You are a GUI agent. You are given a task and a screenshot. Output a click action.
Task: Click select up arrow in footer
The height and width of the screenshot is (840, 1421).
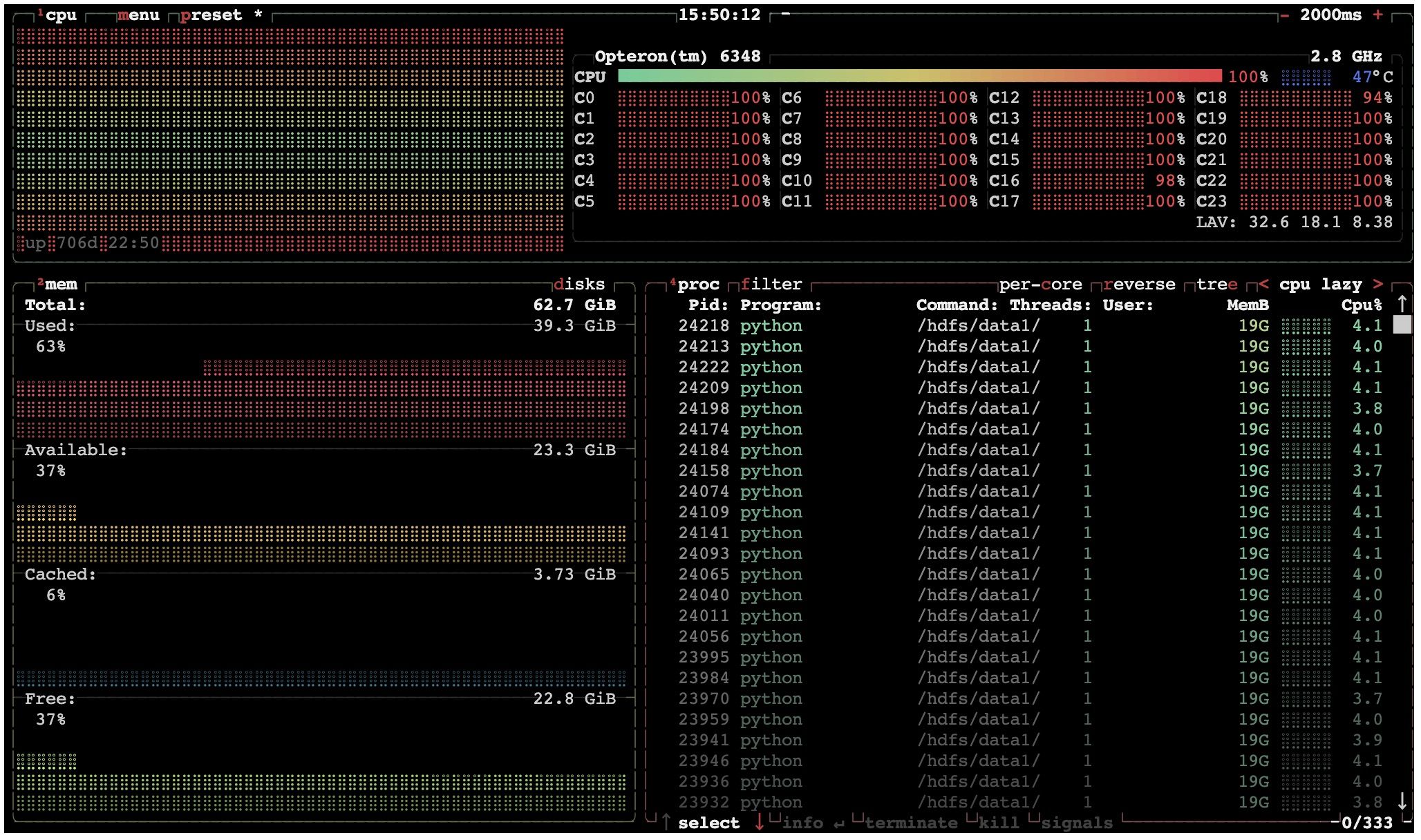[666, 823]
